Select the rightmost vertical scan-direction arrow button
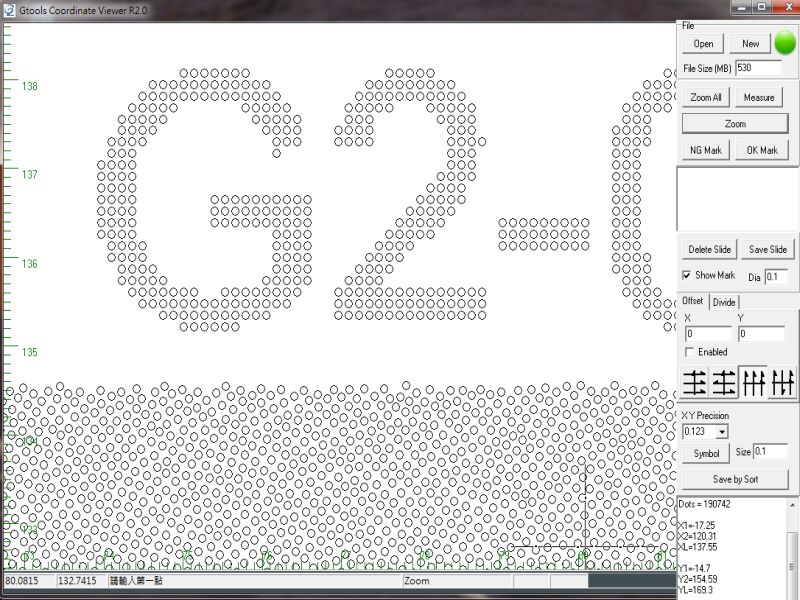This screenshot has height=600, width=800. (x=782, y=382)
